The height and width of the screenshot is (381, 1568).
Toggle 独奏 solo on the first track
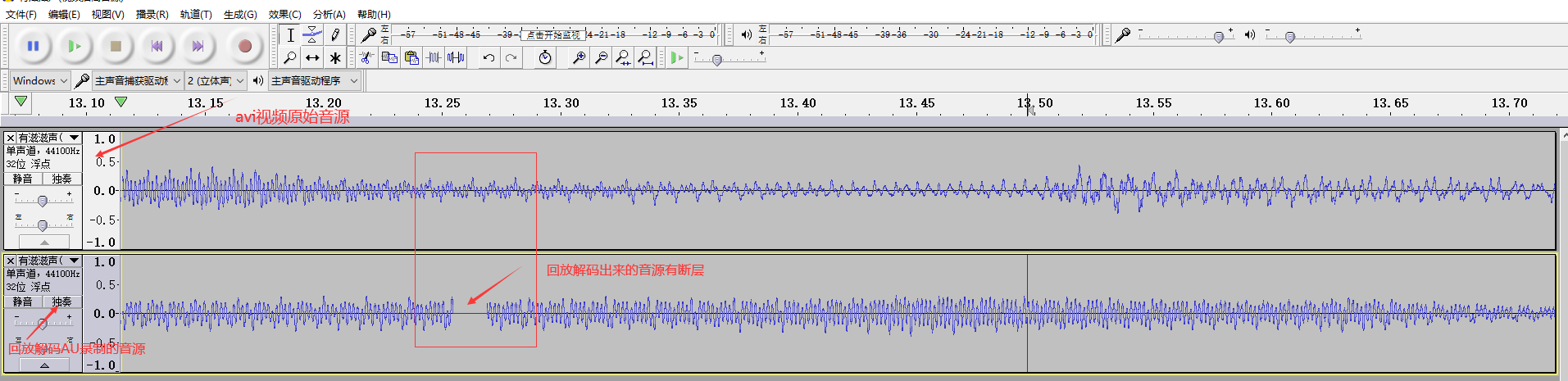62,179
